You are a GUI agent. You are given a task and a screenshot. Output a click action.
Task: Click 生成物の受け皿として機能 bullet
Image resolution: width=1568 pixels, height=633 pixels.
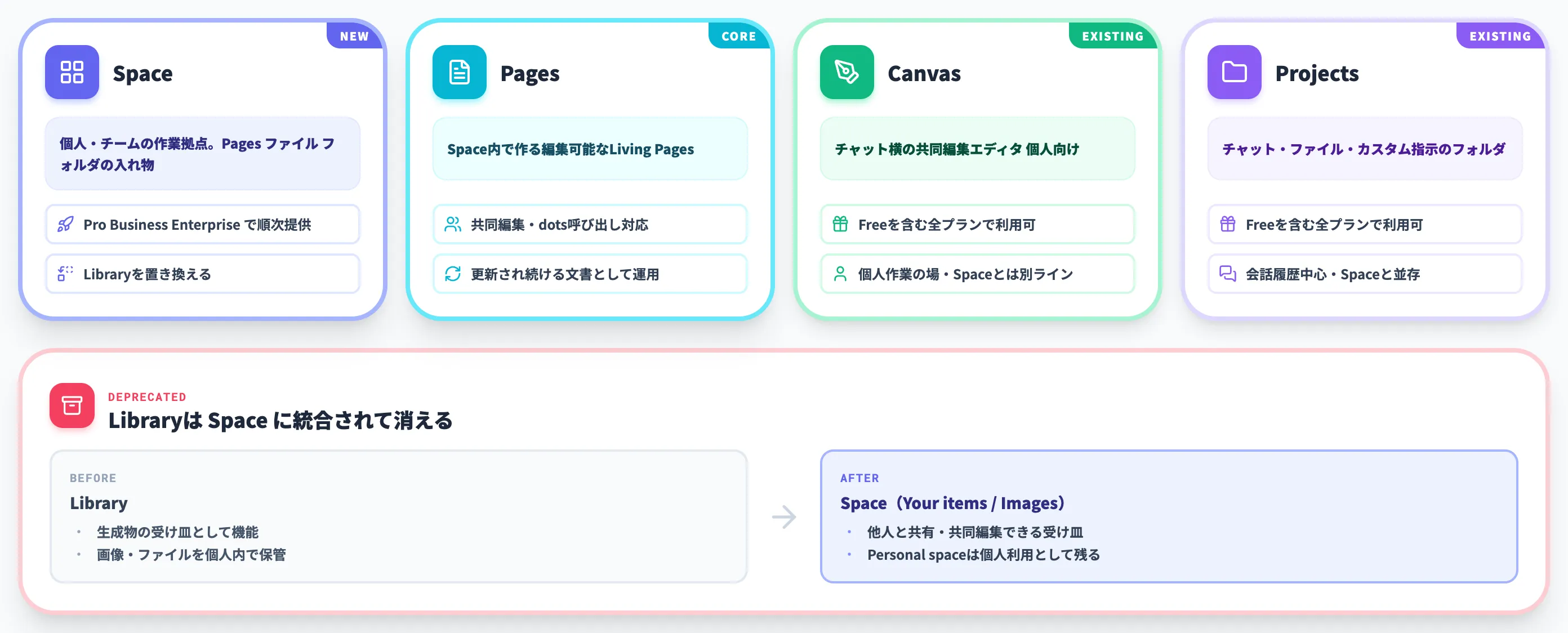click(177, 532)
